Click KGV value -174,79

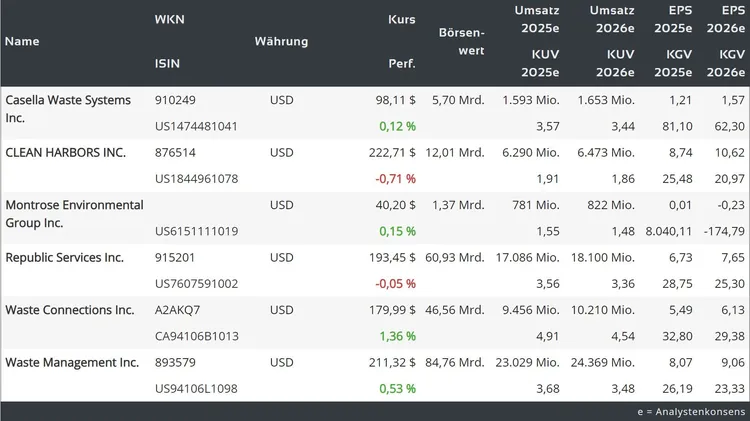tap(724, 232)
